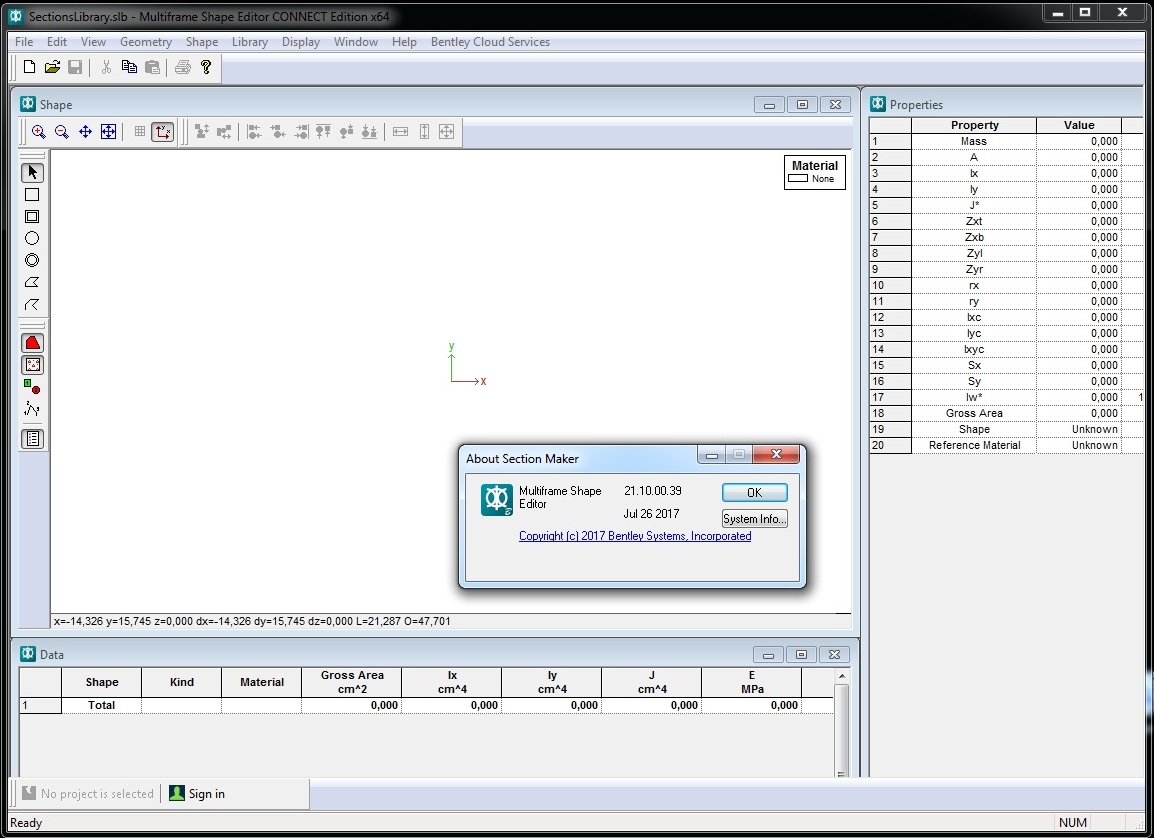The width and height of the screenshot is (1154, 838).
Task: Open the Library menu
Action: click(249, 42)
